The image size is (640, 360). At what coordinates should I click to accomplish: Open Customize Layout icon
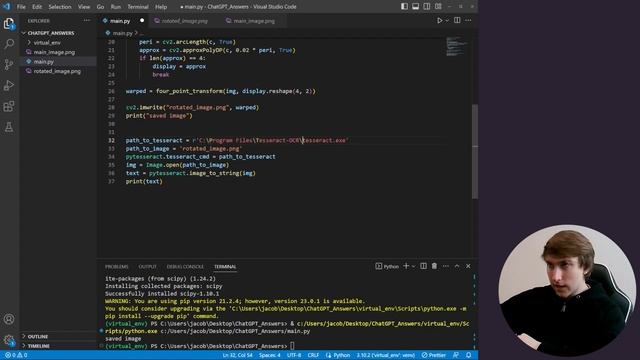438,7
